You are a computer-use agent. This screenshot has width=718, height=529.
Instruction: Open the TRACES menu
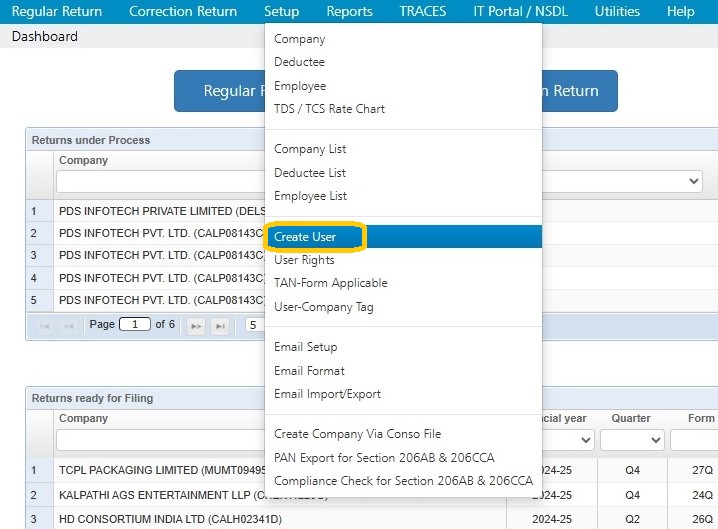[423, 11]
